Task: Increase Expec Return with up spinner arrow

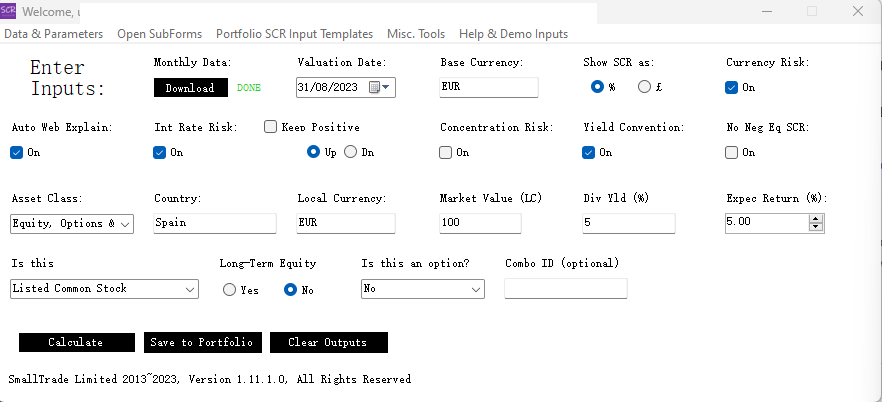Action: tap(816, 219)
